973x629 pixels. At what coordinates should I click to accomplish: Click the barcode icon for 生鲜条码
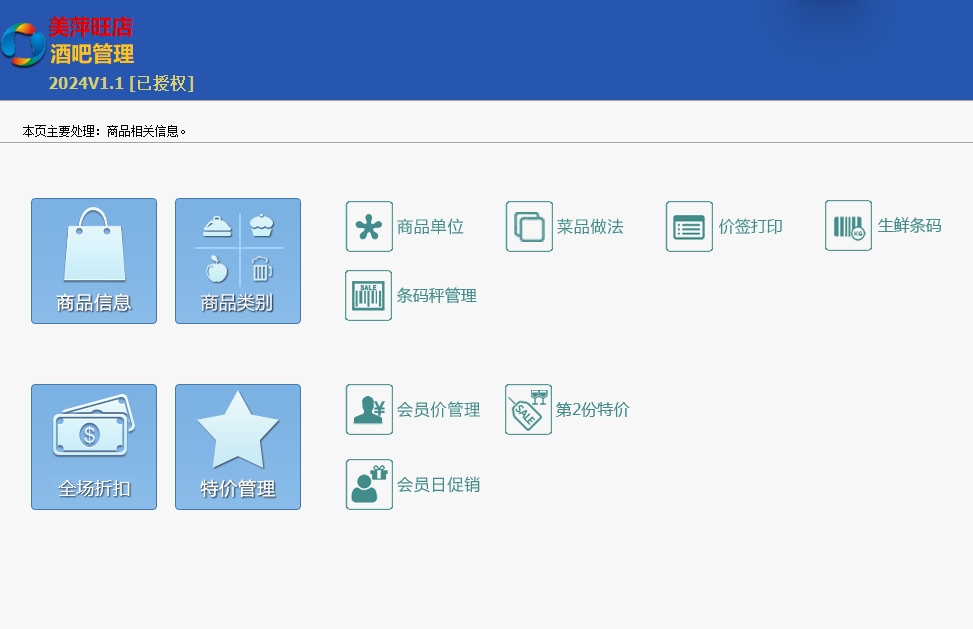(848, 226)
